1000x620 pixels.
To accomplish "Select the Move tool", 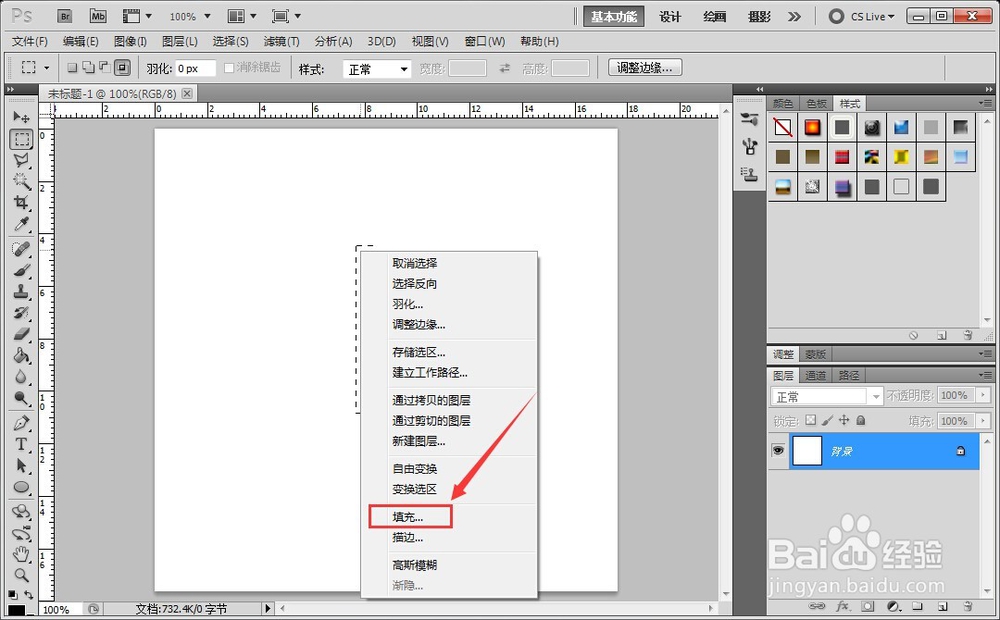I will coord(21,117).
